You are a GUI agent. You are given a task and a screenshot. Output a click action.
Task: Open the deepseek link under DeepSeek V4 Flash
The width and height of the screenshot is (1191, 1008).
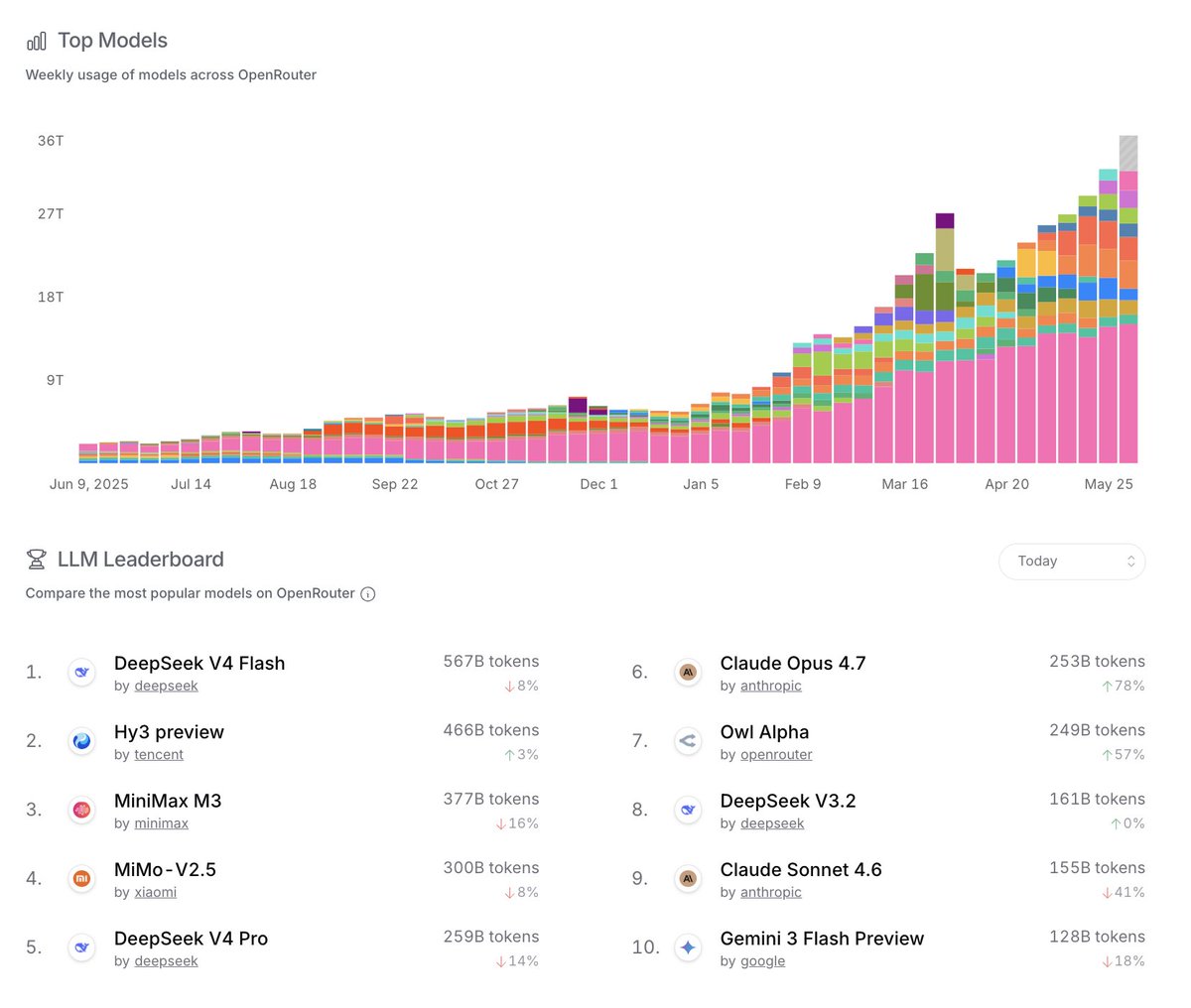click(x=166, y=687)
